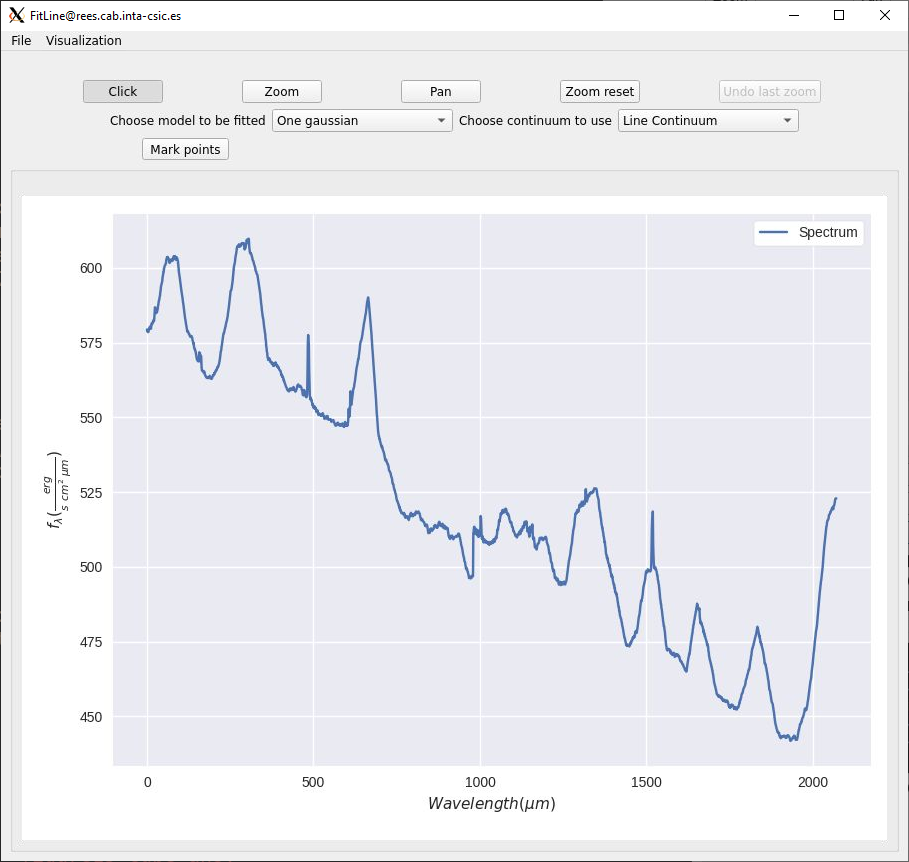The image size is (909, 862).
Task: Click the Spectrum legend label
Action: [828, 232]
